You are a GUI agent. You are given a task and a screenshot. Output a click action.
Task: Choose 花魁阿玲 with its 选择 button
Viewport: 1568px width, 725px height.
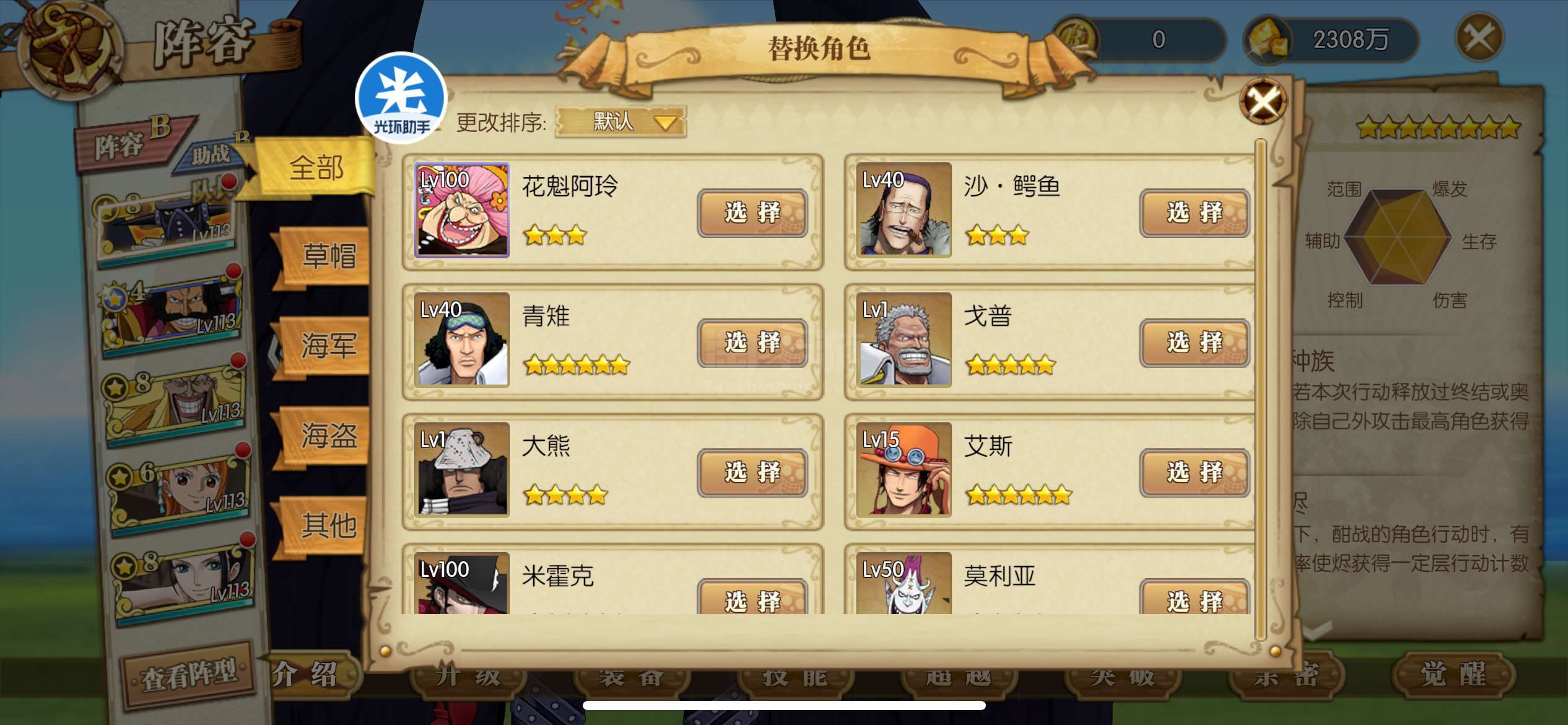tap(752, 213)
